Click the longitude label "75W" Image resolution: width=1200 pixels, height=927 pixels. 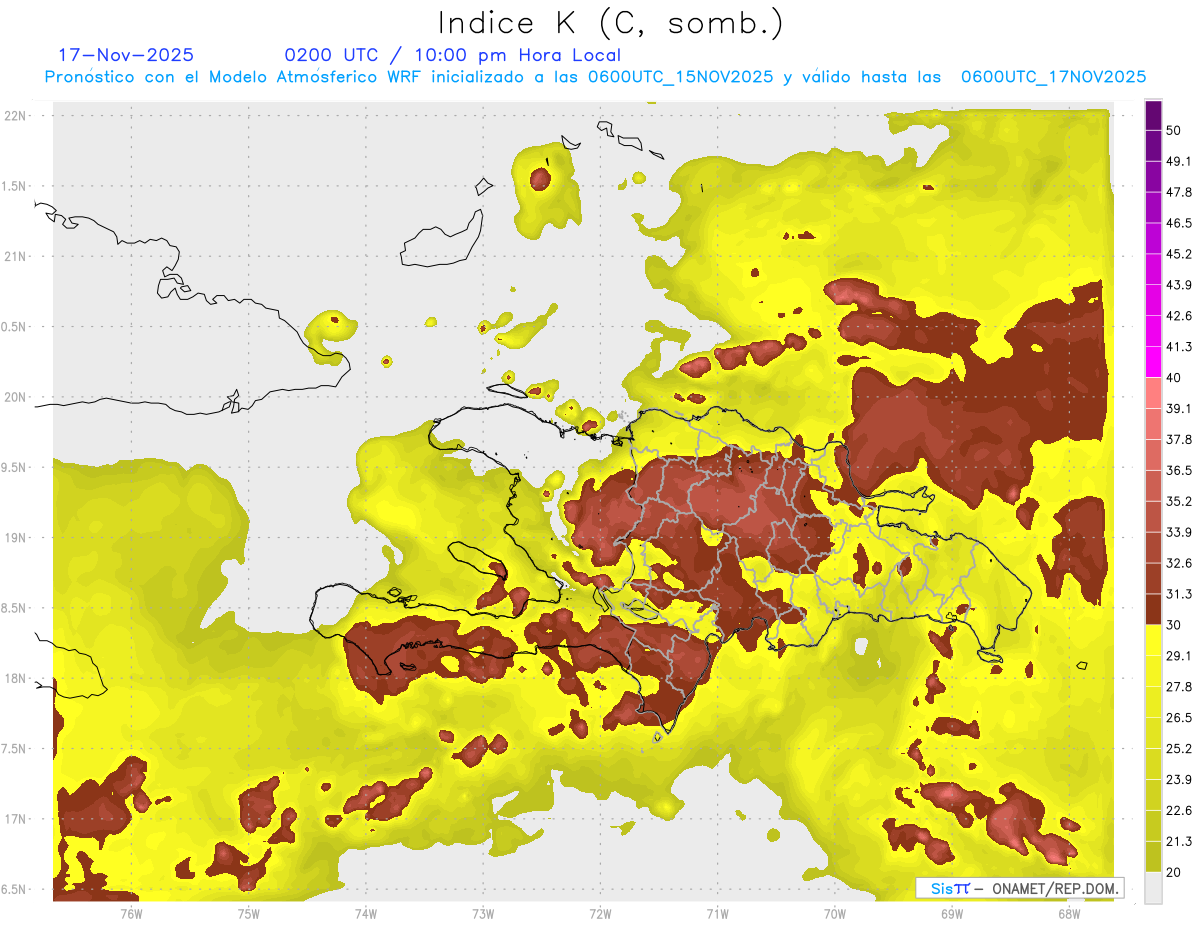[249, 914]
